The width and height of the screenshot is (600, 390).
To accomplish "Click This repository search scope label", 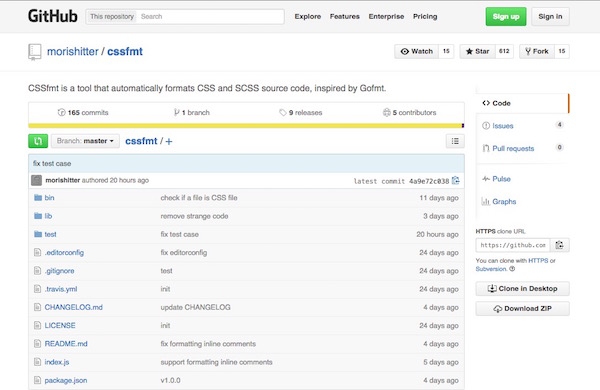I will [112, 16].
